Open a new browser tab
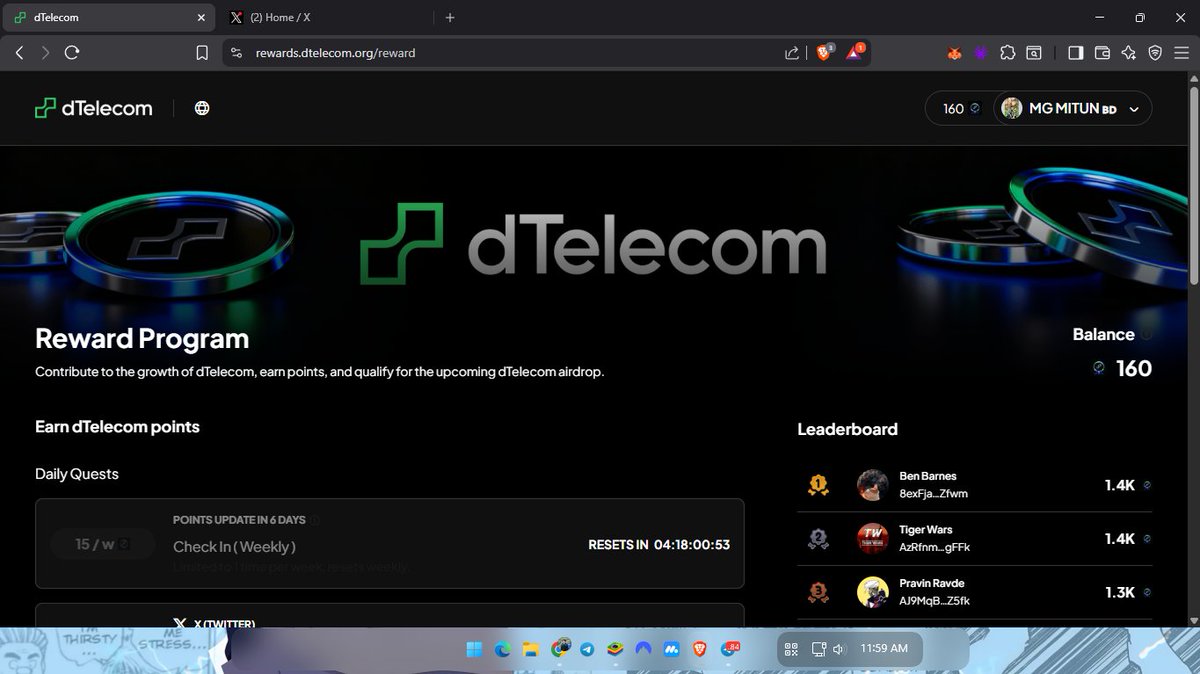 tap(450, 17)
